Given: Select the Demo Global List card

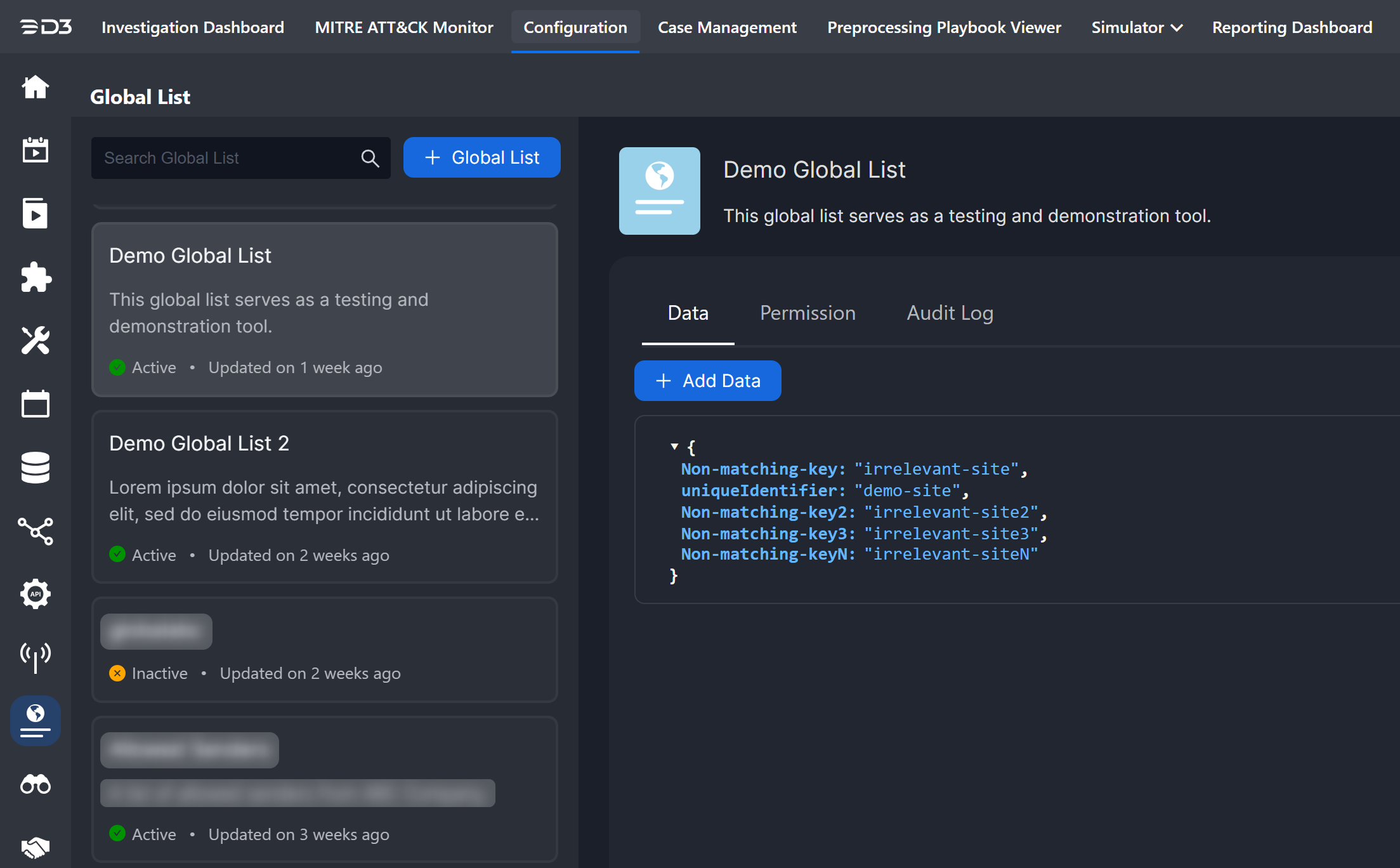Looking at the screenshot, I should [x=325, y=310].
